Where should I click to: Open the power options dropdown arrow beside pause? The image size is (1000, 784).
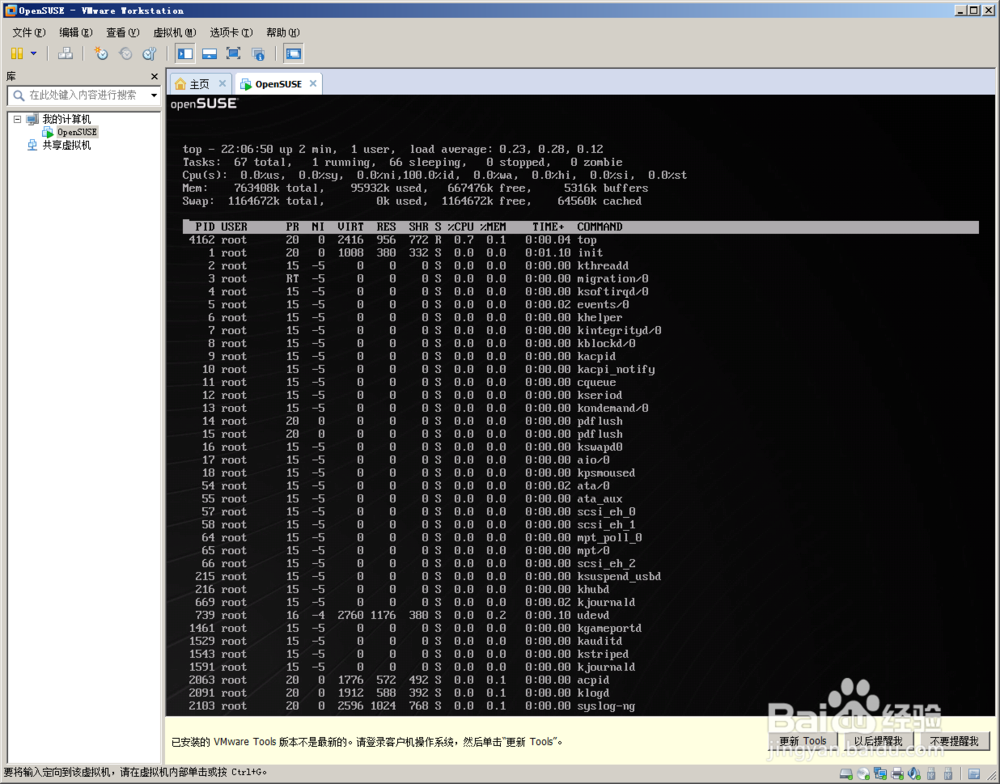click(x=34, y=54)
